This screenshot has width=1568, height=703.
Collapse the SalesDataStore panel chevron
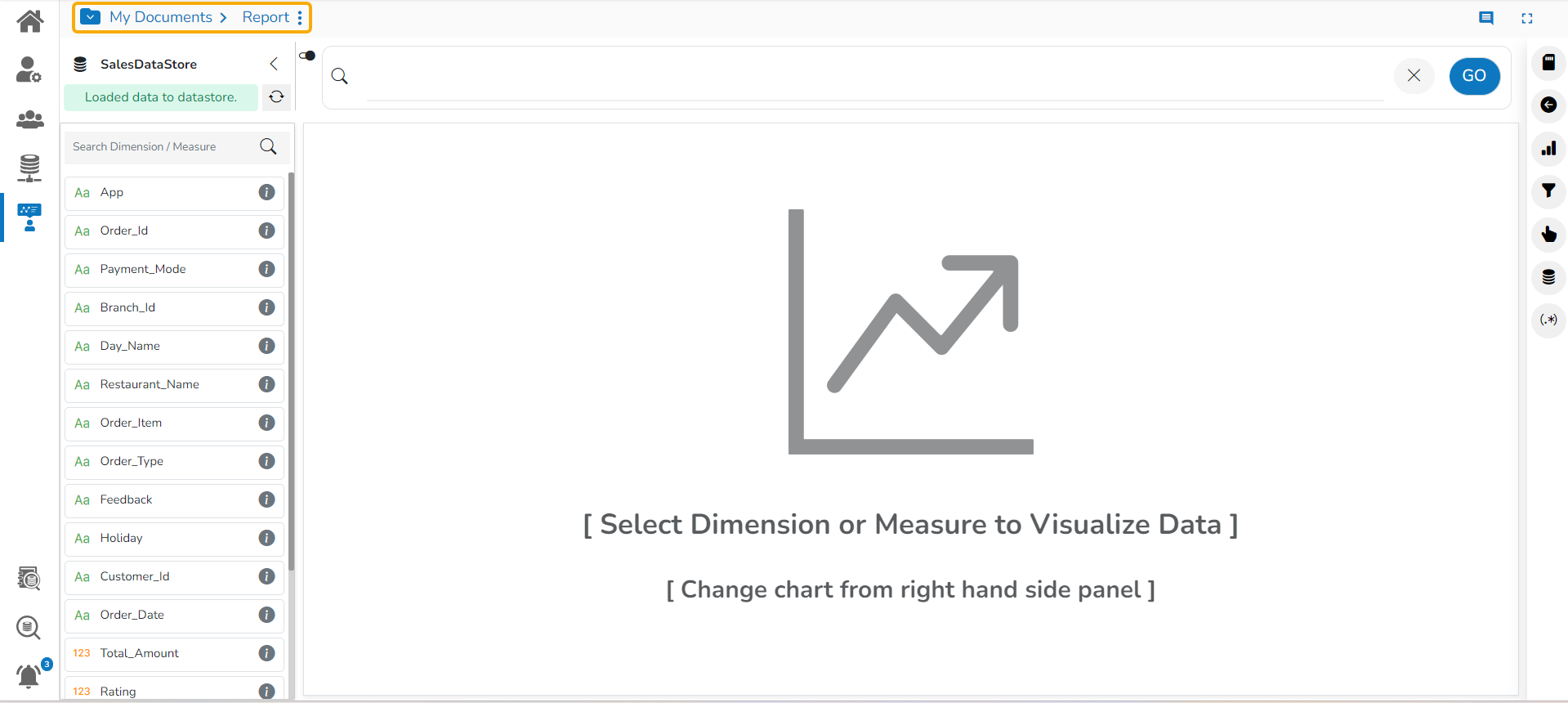[274, 64]
